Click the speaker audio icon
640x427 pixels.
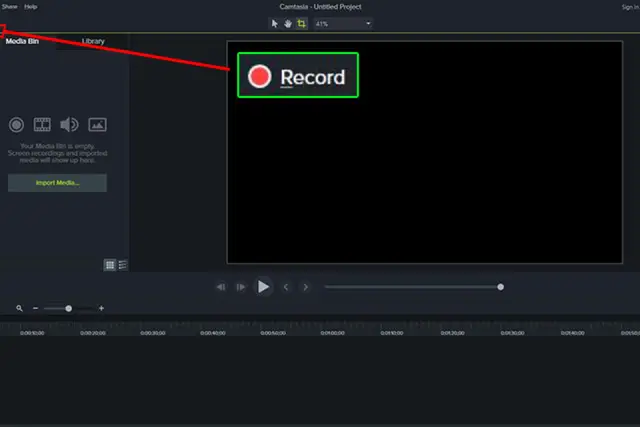click(69, 125)
